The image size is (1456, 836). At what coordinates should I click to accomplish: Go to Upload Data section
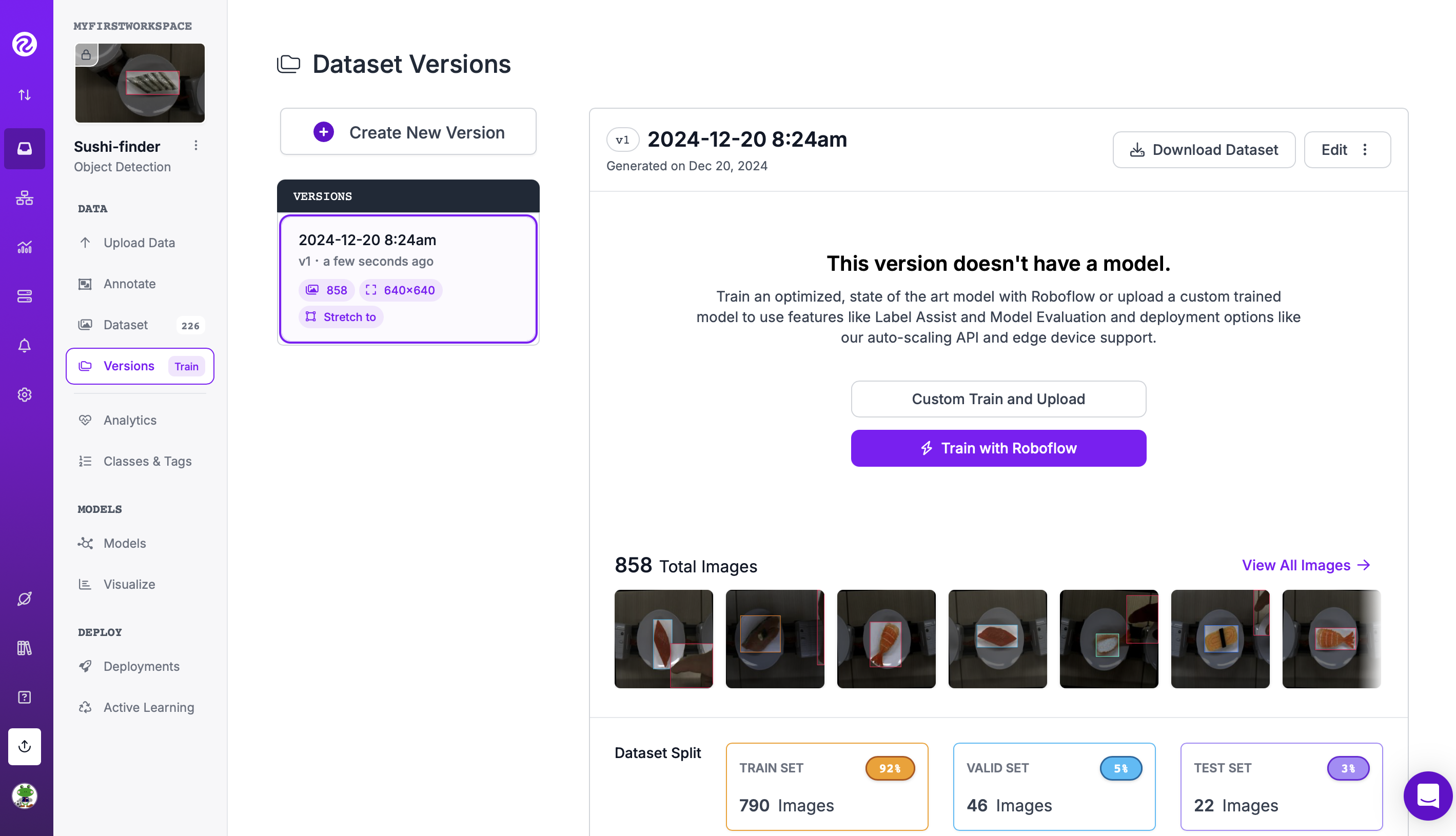click(x=140, y=243)
